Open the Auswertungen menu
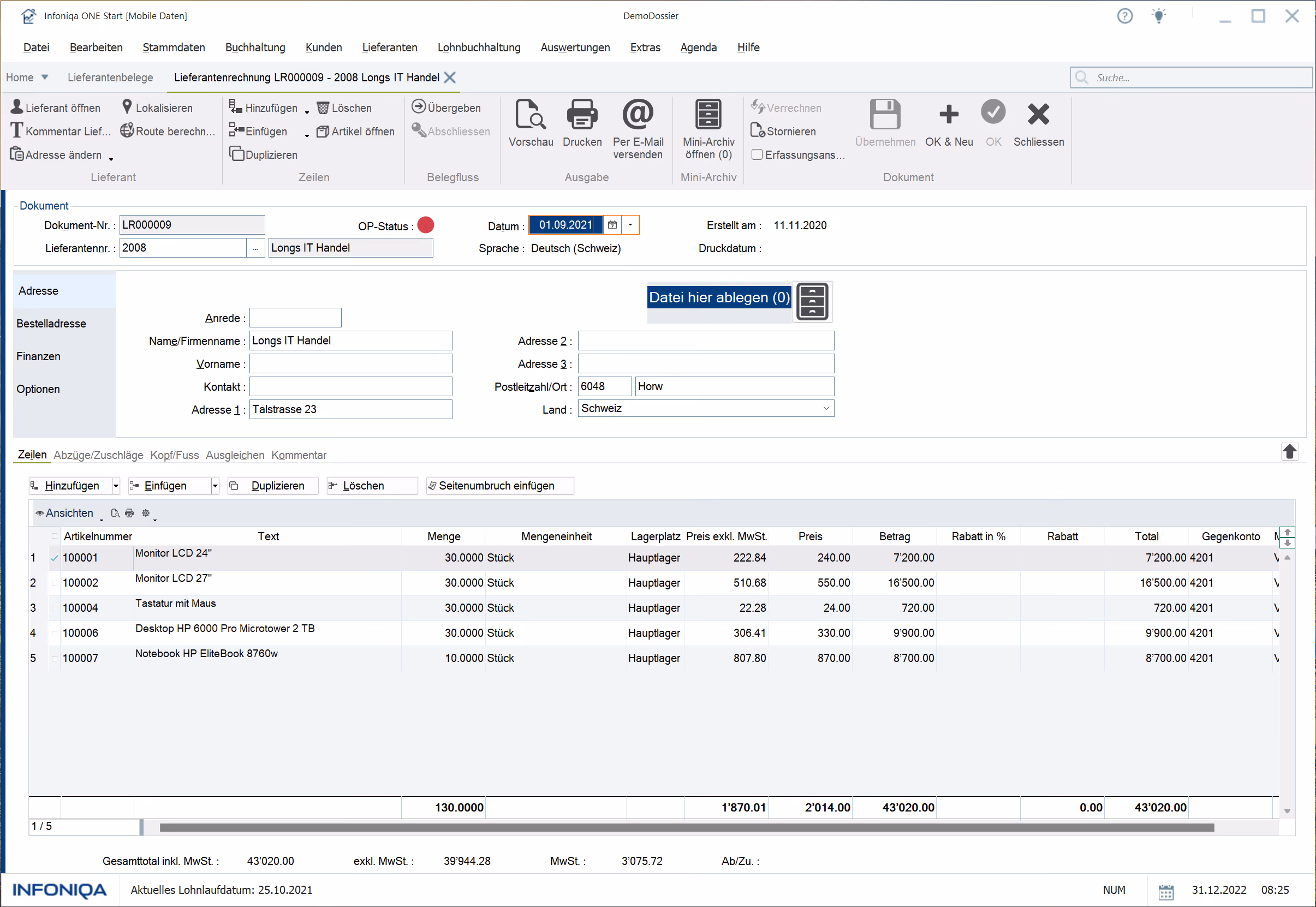Viewport: 1316px width, 907px height. pyautogui.click(x=575, y=47)
